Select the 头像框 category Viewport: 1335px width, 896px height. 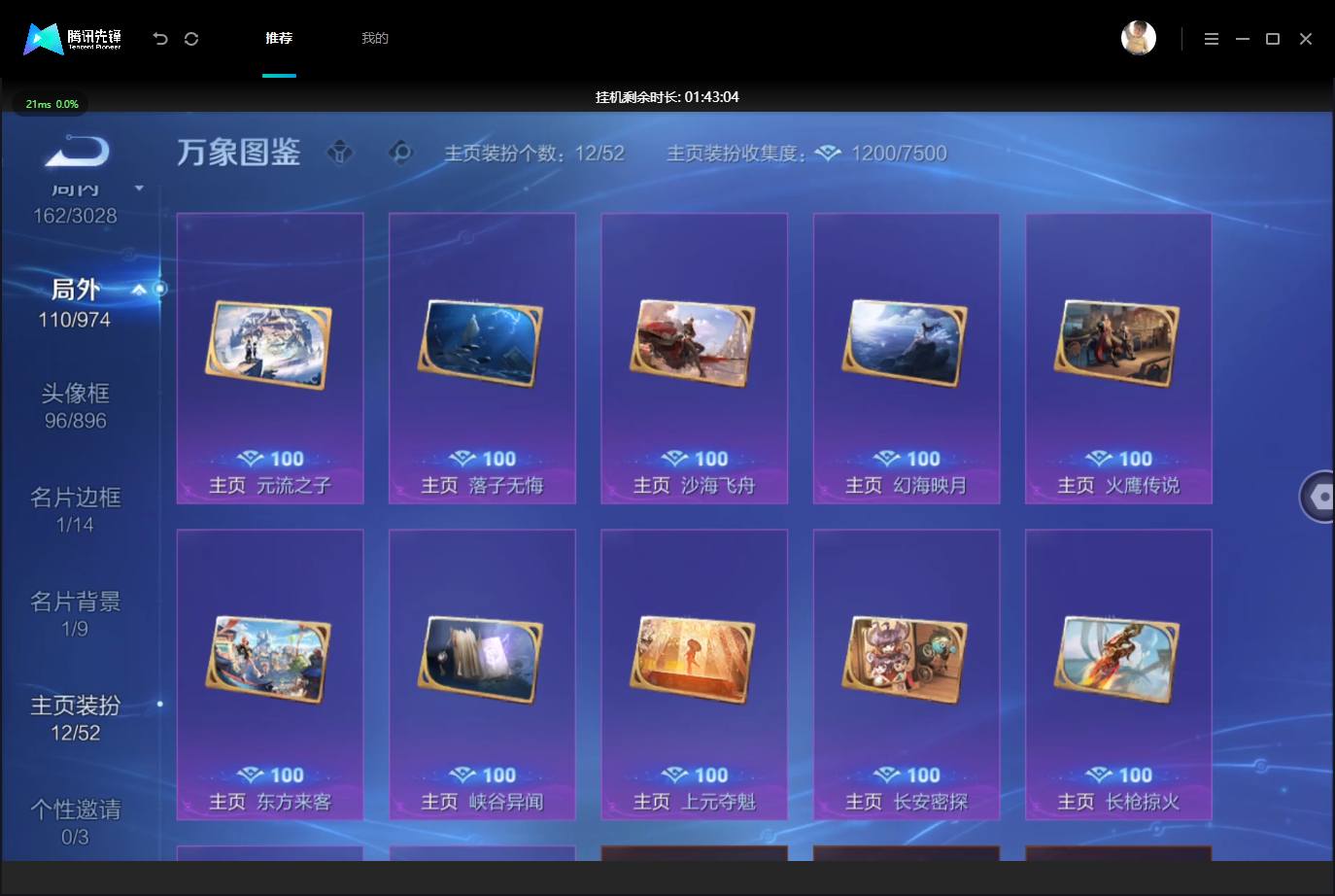(x=75, y=406)
